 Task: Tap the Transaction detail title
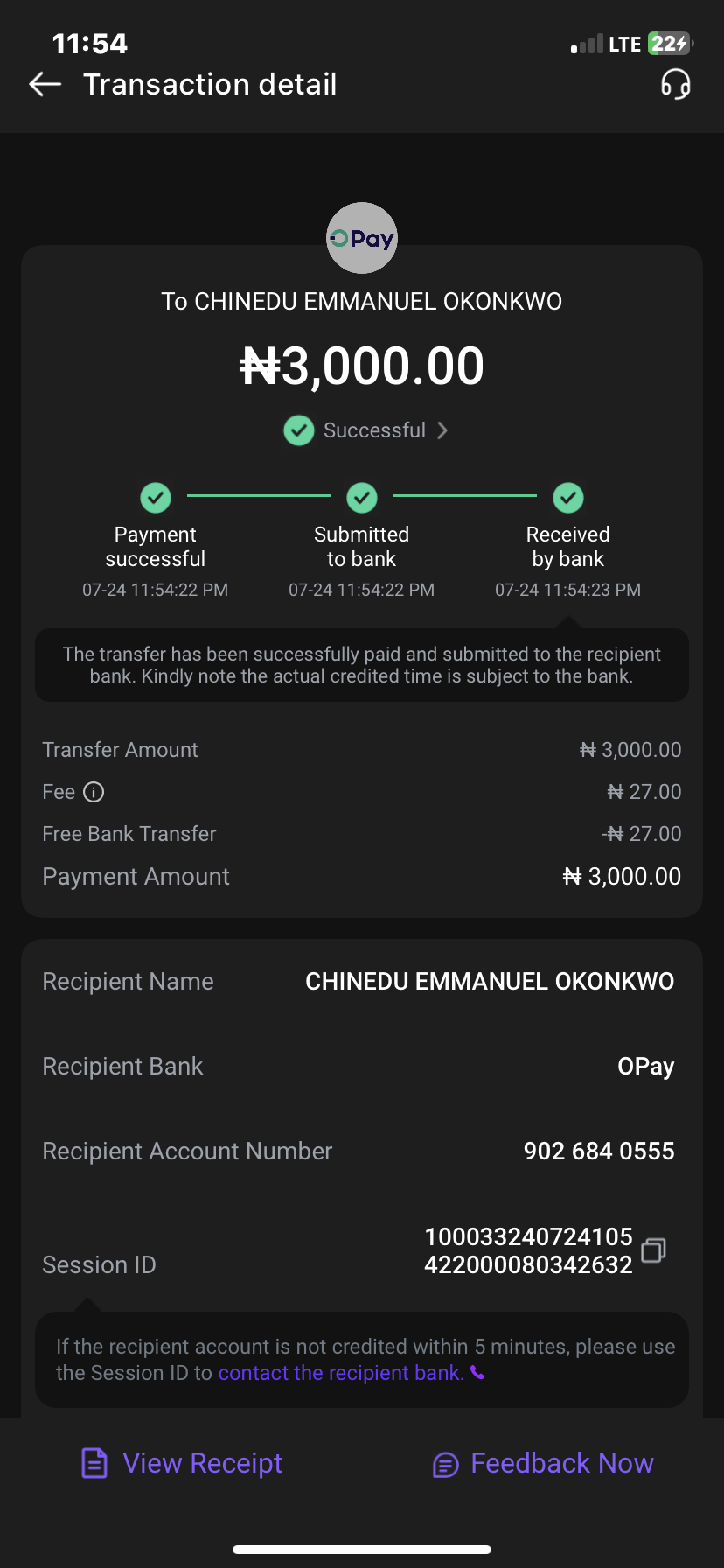[210, 85]
